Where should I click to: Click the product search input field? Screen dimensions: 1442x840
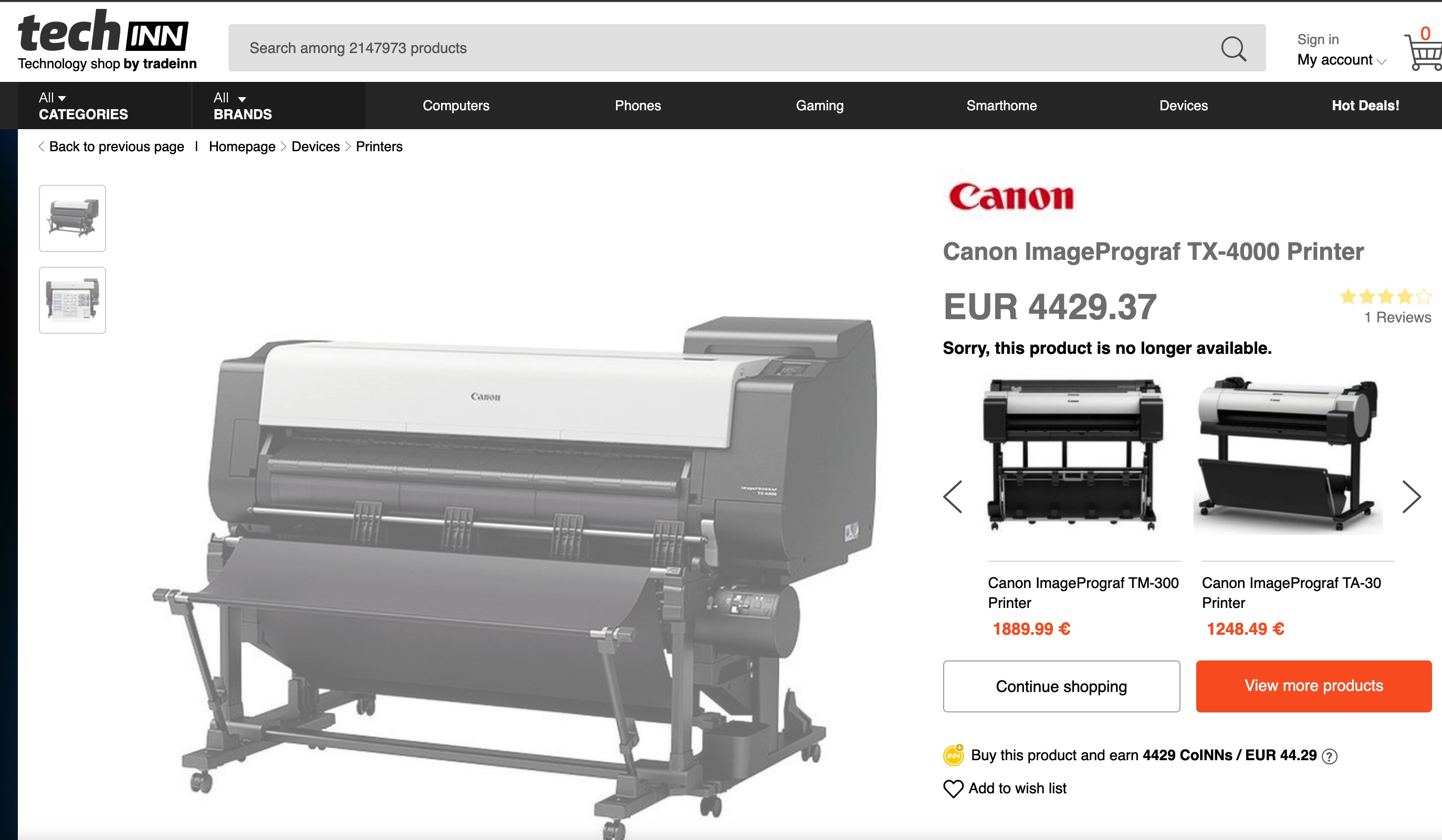click(747, 48)
